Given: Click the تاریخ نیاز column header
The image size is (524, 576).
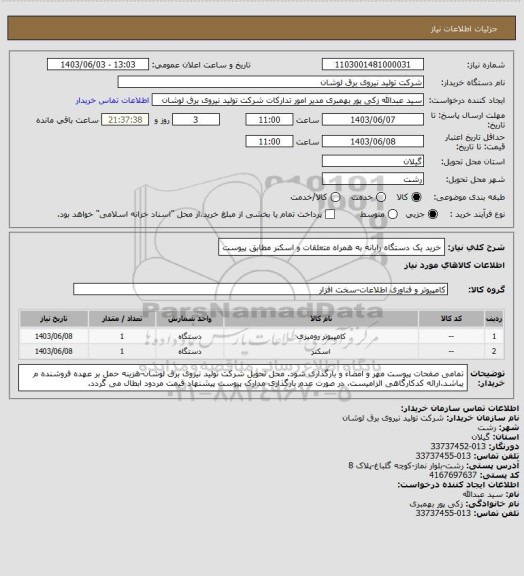Looking at the screenshot, I should click(54, 318).
